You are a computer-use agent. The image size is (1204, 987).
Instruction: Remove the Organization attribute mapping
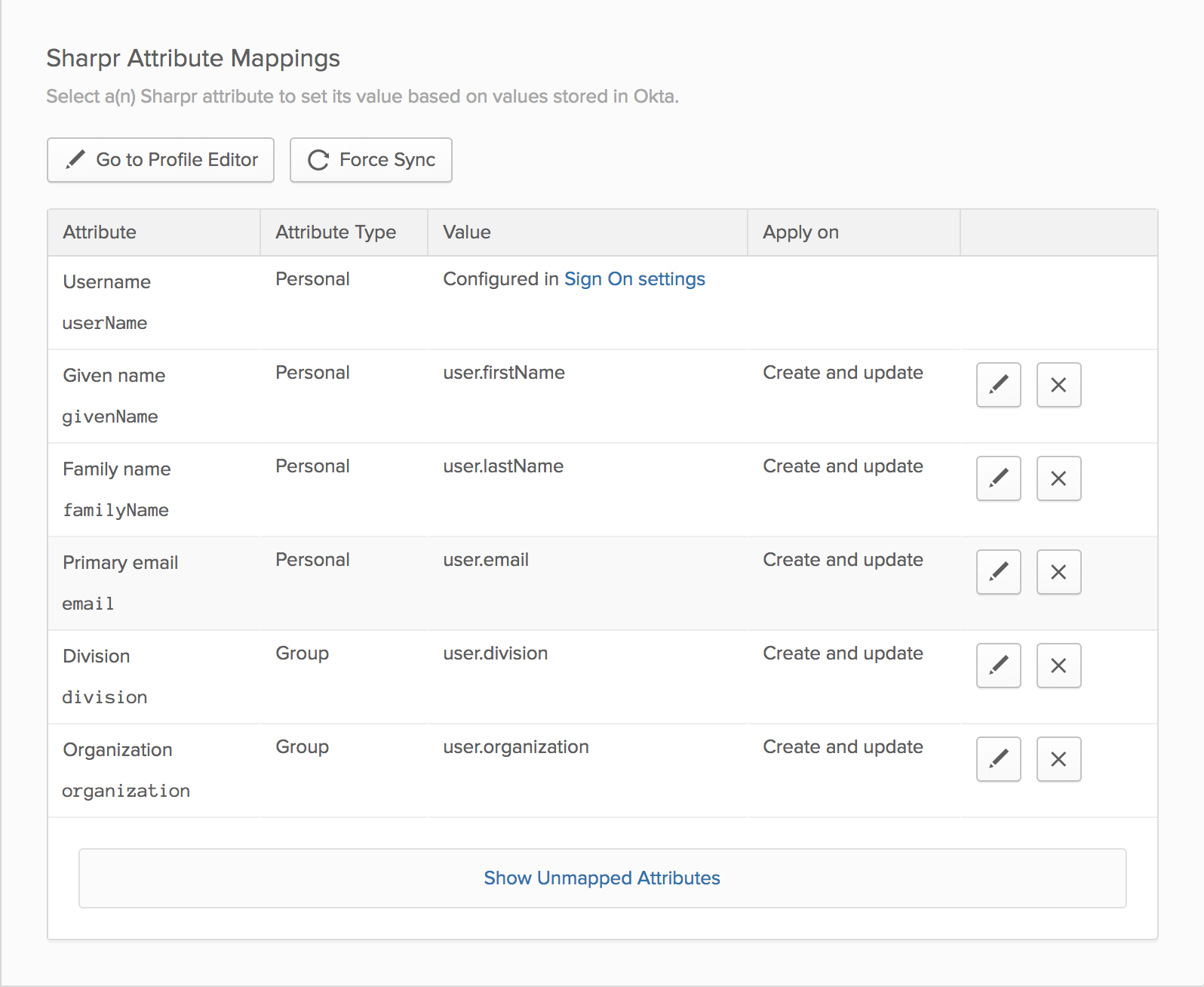click(1058, 759)
